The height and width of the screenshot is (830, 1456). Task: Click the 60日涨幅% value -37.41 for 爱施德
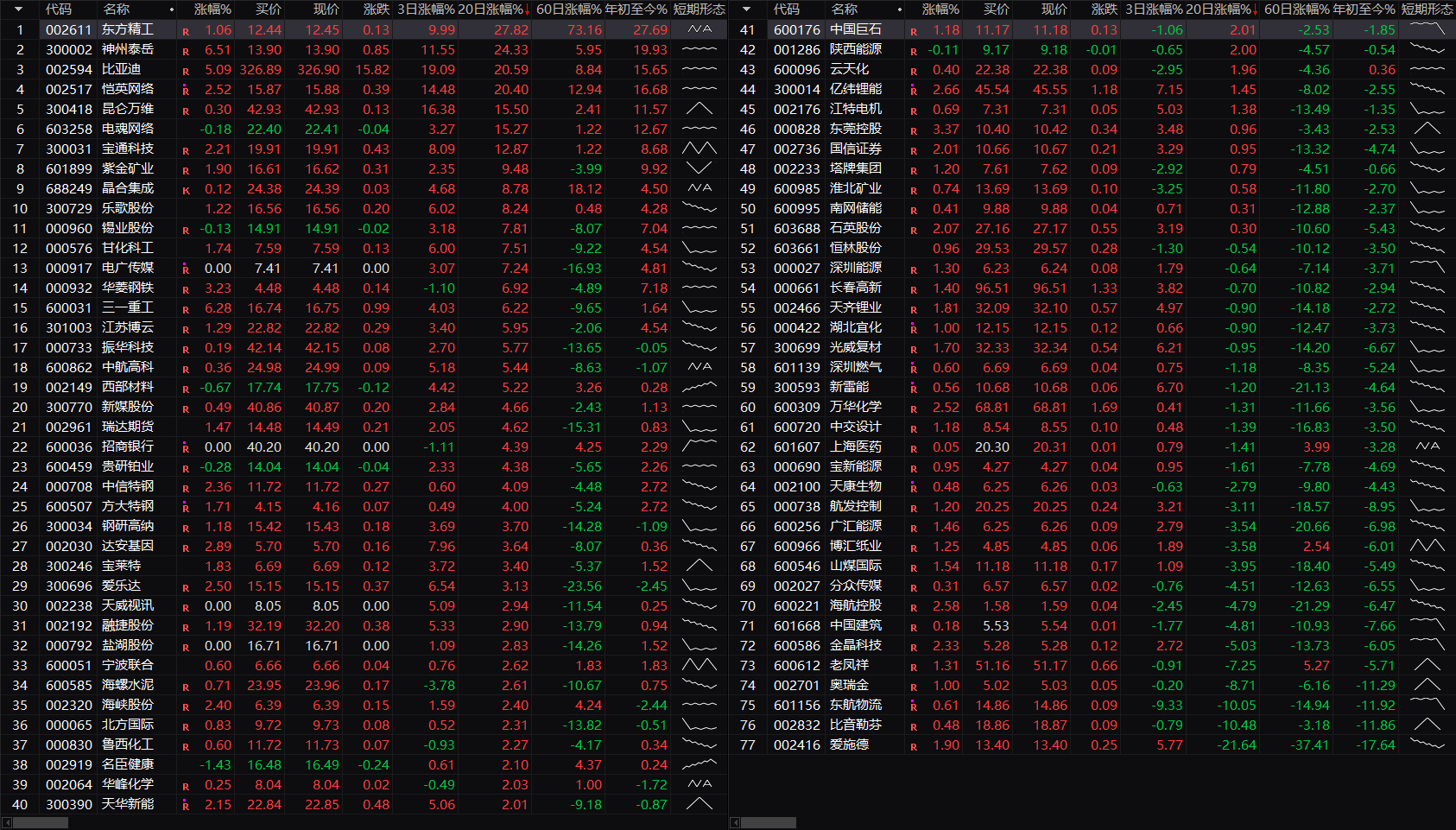(1310, 744)
